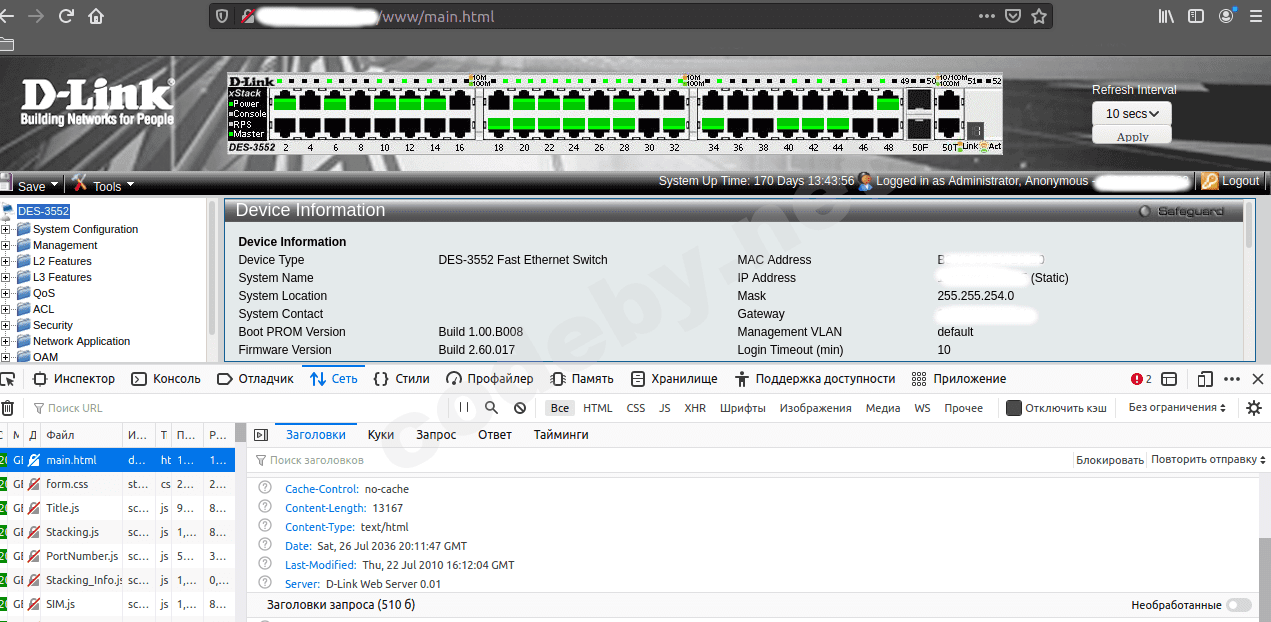This screenshot has height=622, width=1271.
Task: Open Firefox account avatar icon
Action: [x=1226, y=16]
